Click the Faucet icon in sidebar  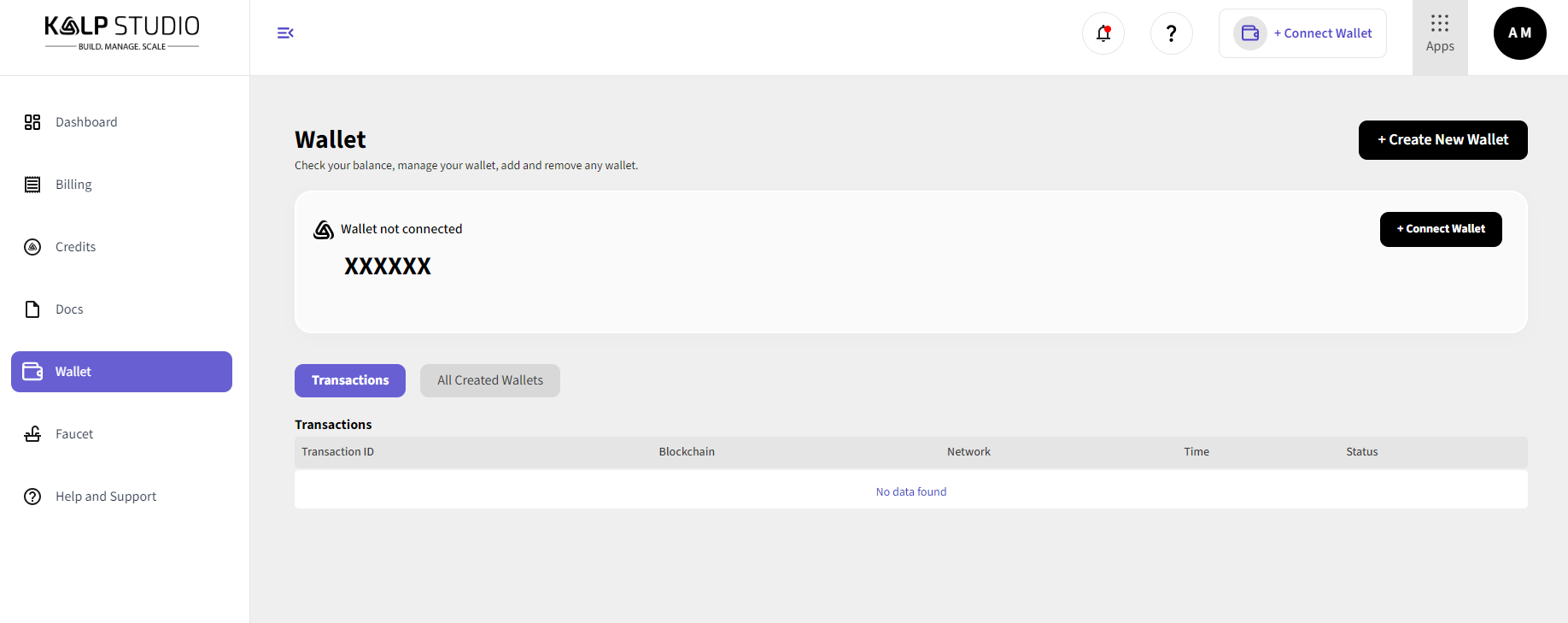(32, 434)
